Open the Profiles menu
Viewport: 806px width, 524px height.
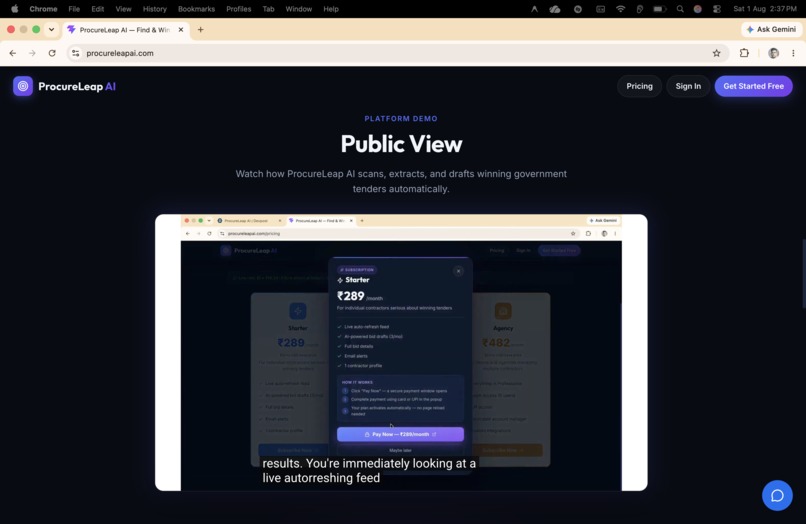tap(239, 9)
